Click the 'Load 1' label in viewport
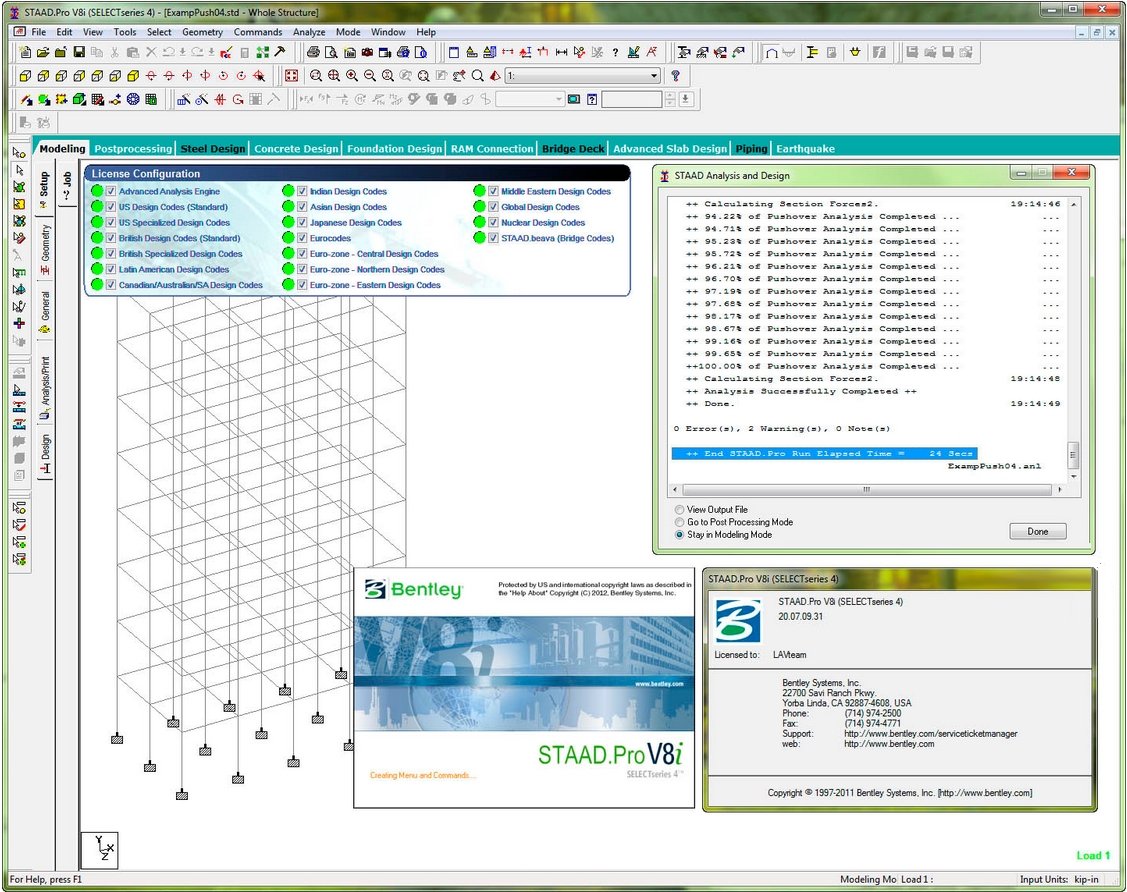 tap(1093, 855)
